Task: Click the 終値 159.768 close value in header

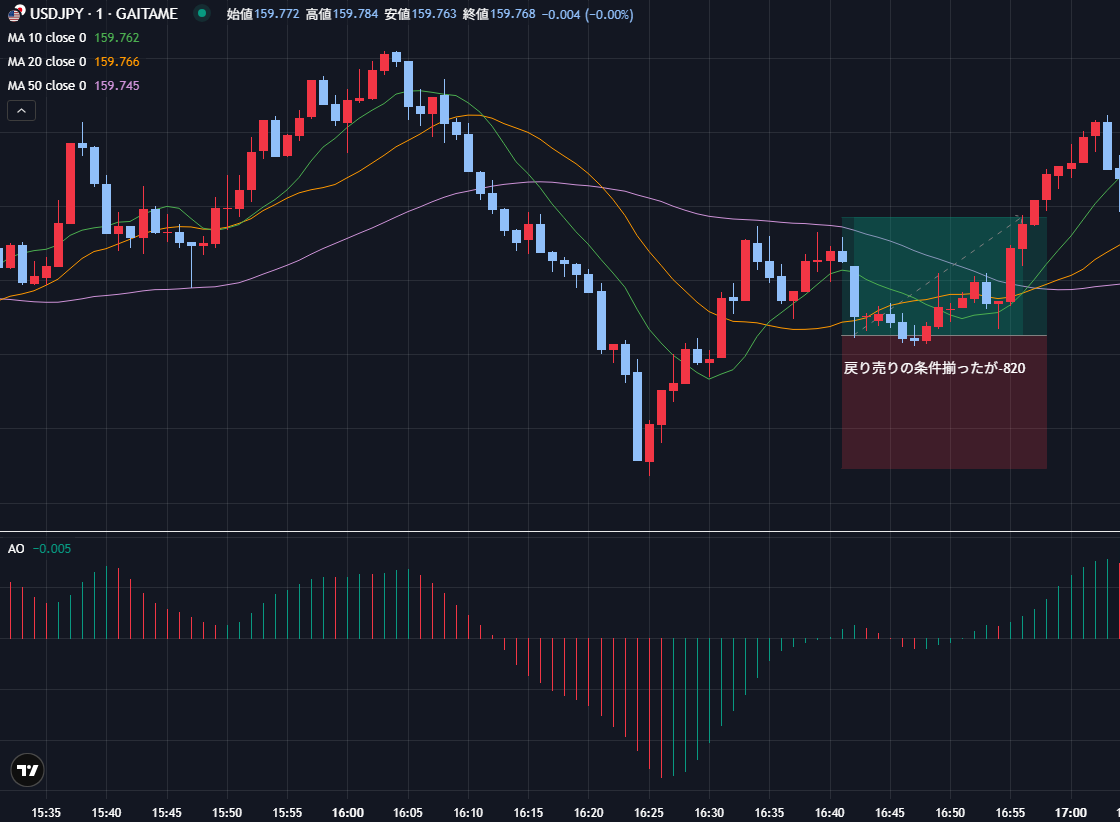Action: pyautogui.click(x=498, y=14)
